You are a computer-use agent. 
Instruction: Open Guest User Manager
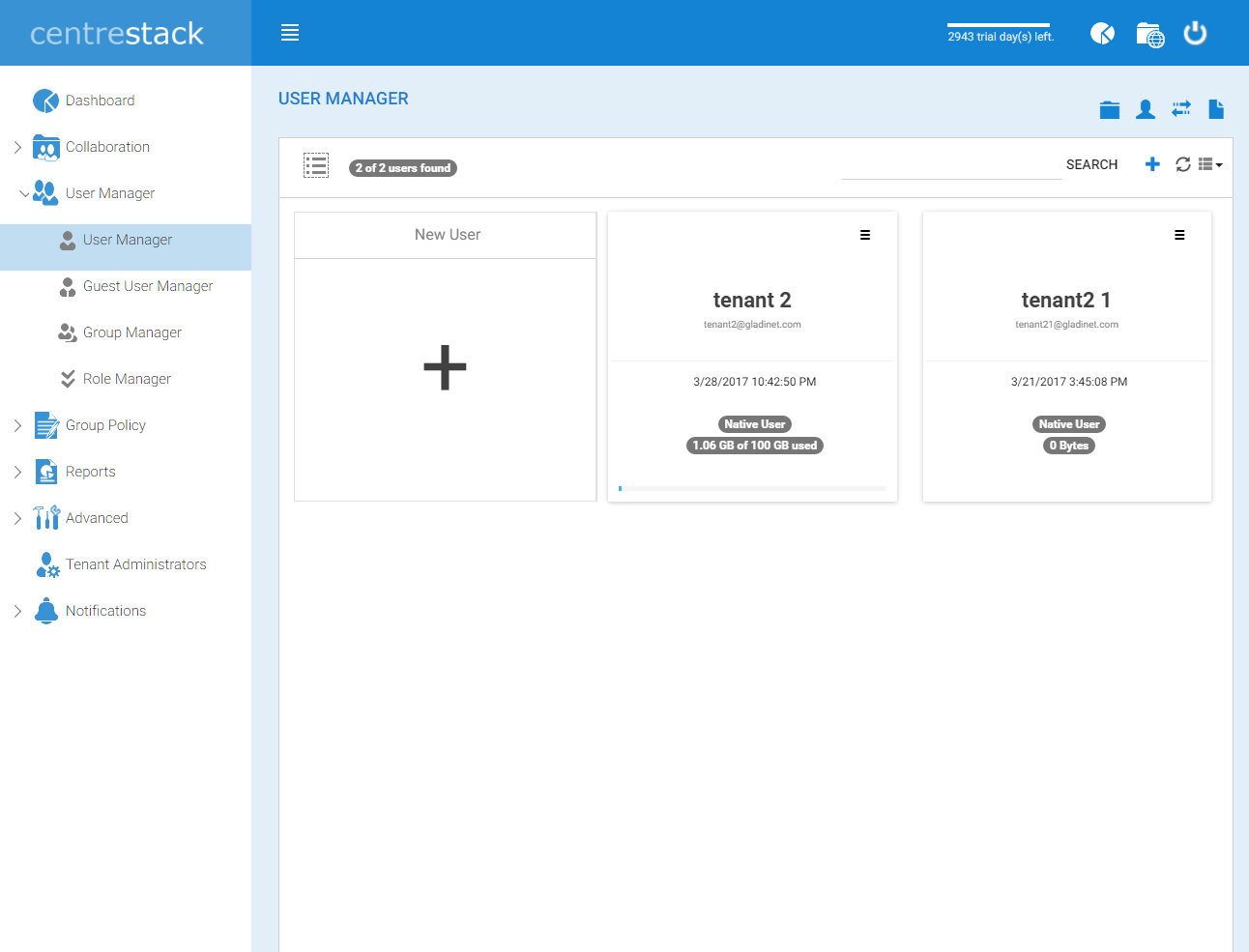tap(148, 286)
